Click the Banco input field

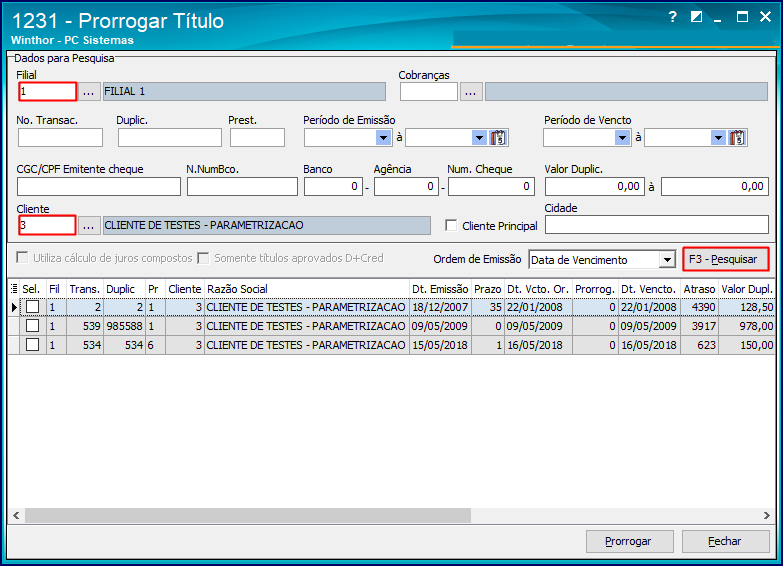pyautogui.click(x=334, y=187)
